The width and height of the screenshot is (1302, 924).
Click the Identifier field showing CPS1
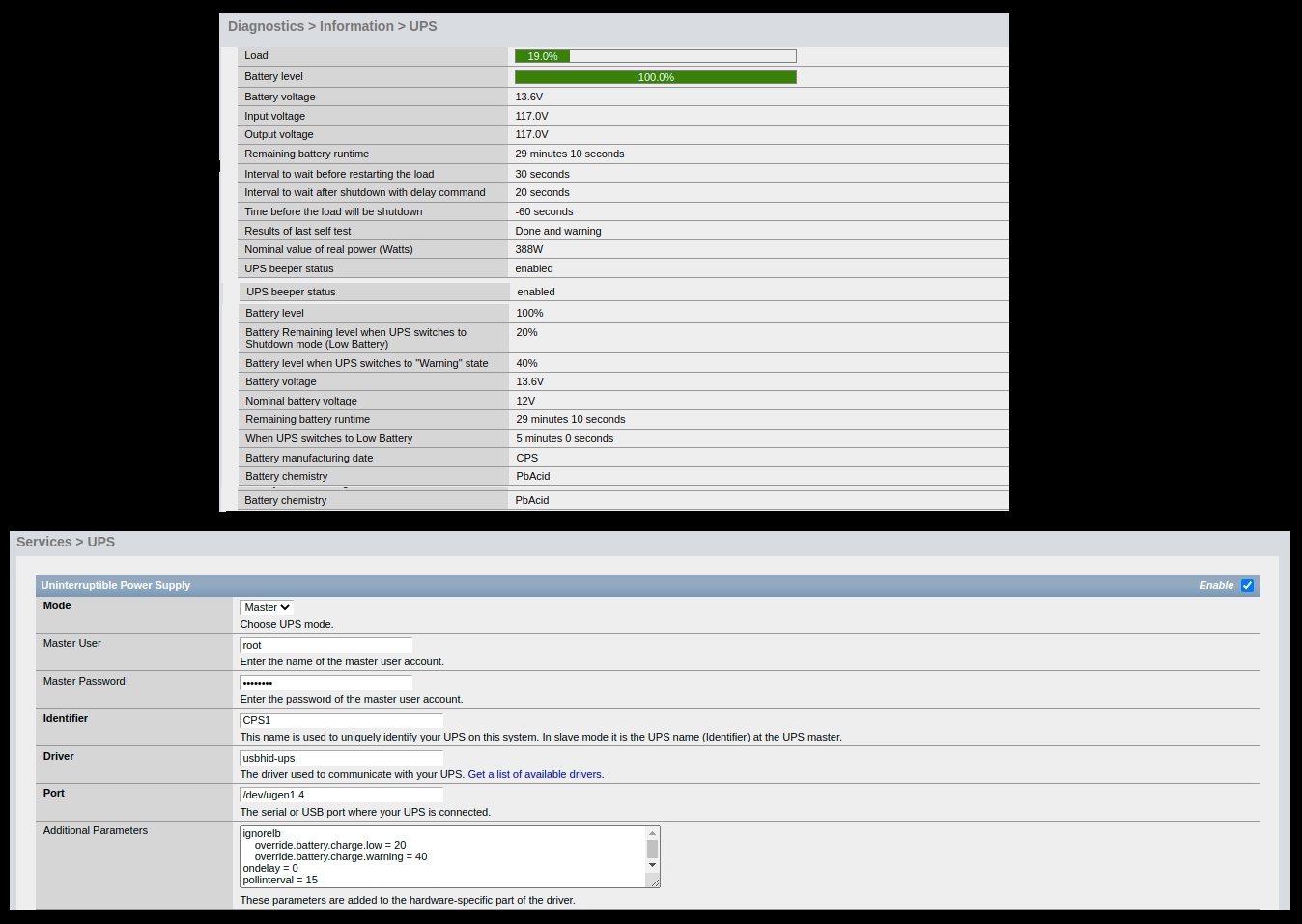point(341,720)
